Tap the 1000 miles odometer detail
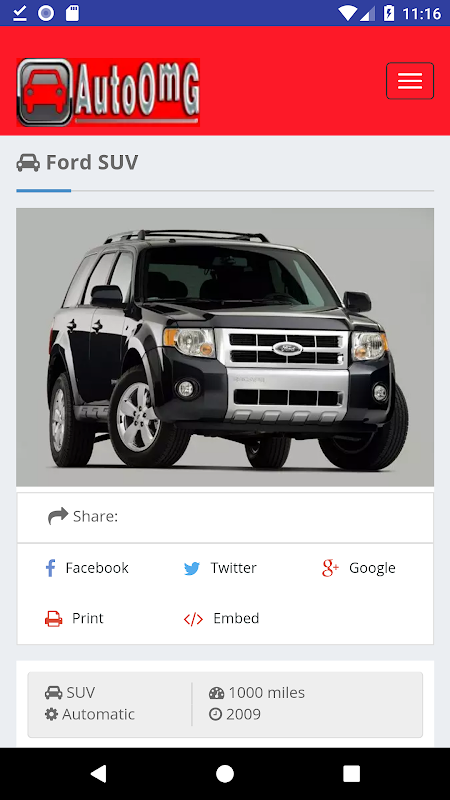The height and width of the screenshot is (800, 450). [257, 693]
